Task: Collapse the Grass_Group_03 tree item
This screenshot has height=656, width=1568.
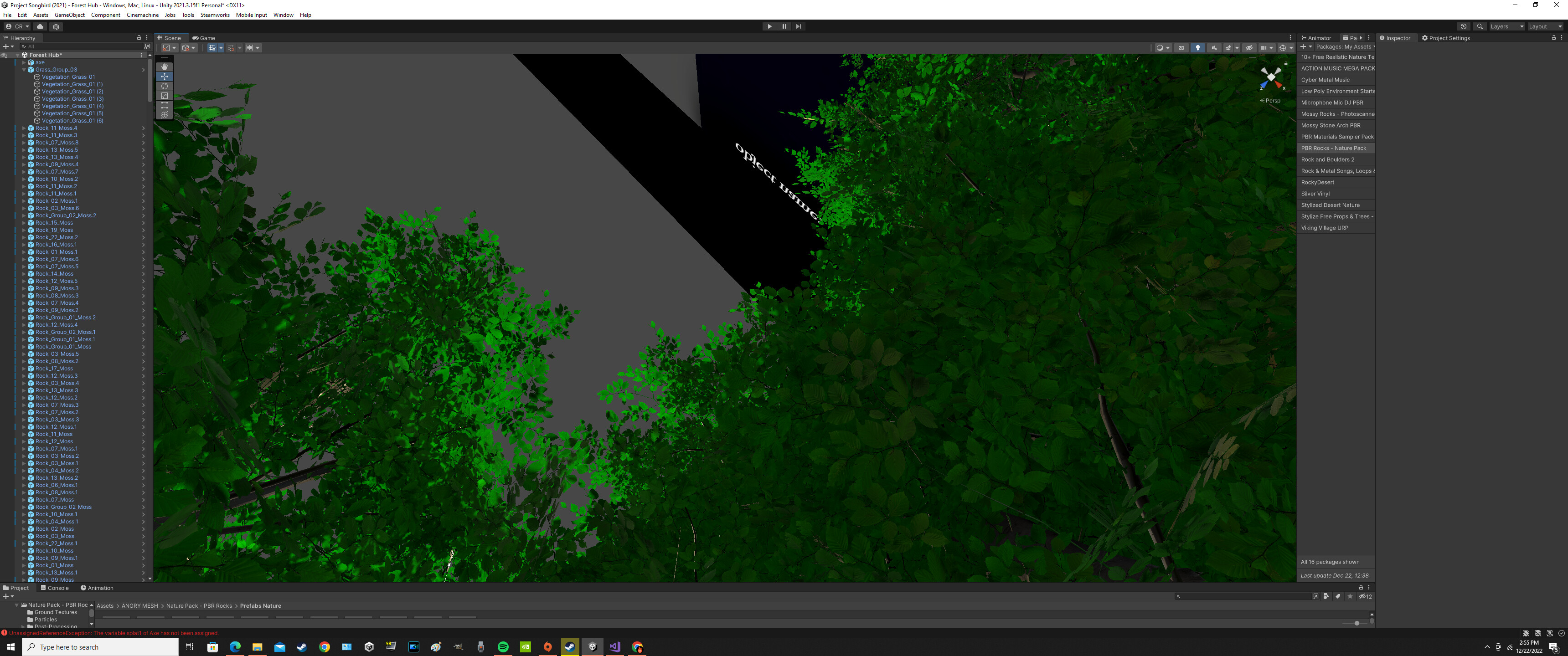Action: tap(24, 69)
